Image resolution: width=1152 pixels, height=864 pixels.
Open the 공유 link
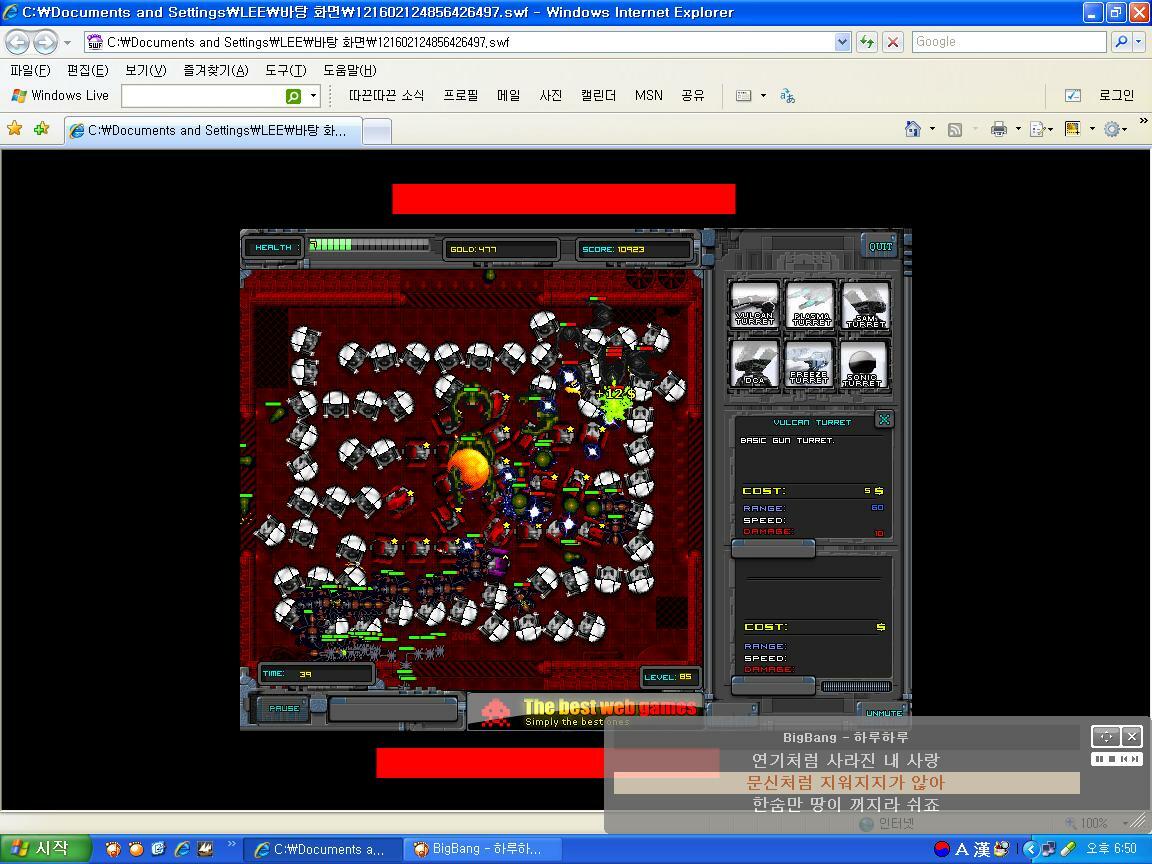pos(693,96)
